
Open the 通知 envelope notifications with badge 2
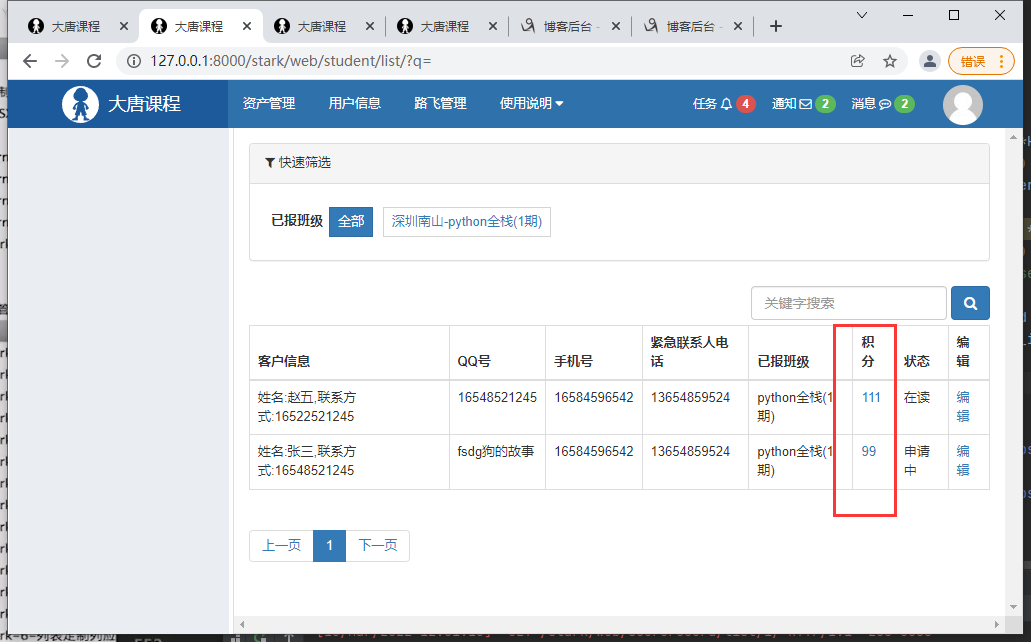pyautogui.click(x=803, y=104)
